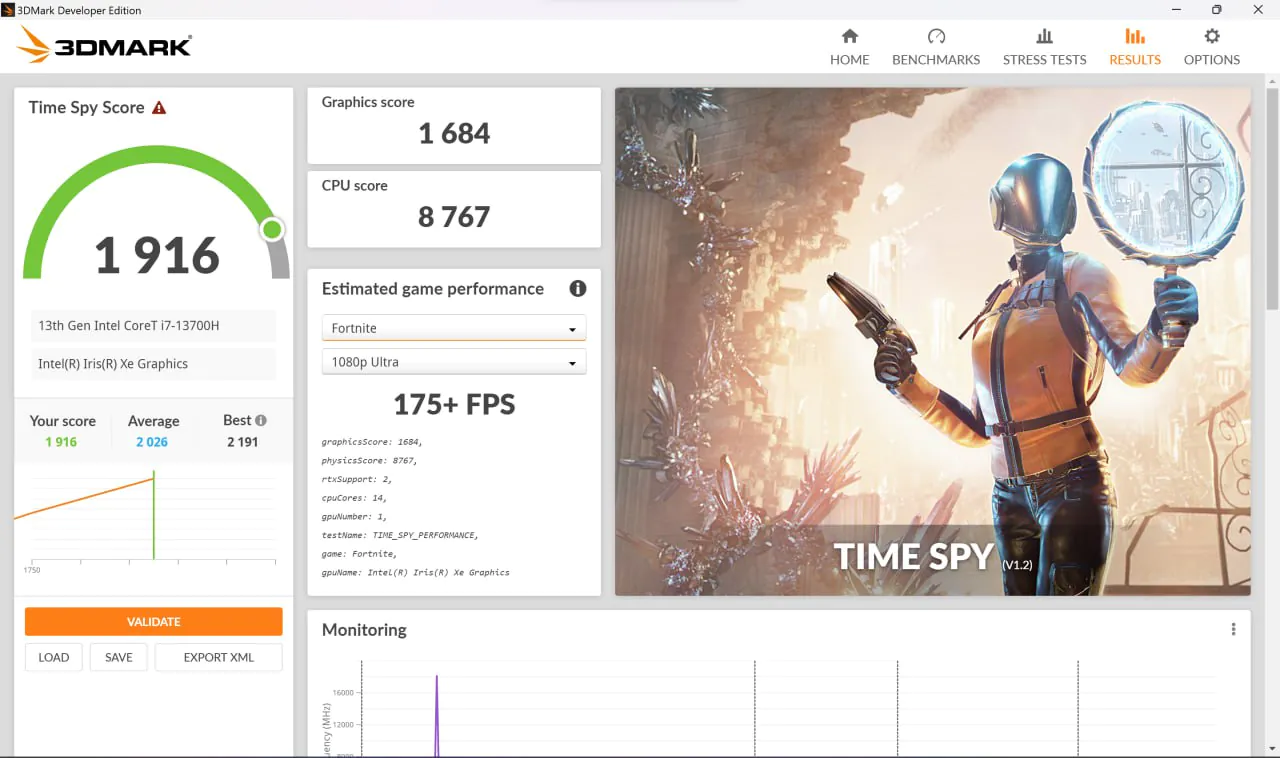
Task: Click the scrollbar up arrow
Action: 1272,81
